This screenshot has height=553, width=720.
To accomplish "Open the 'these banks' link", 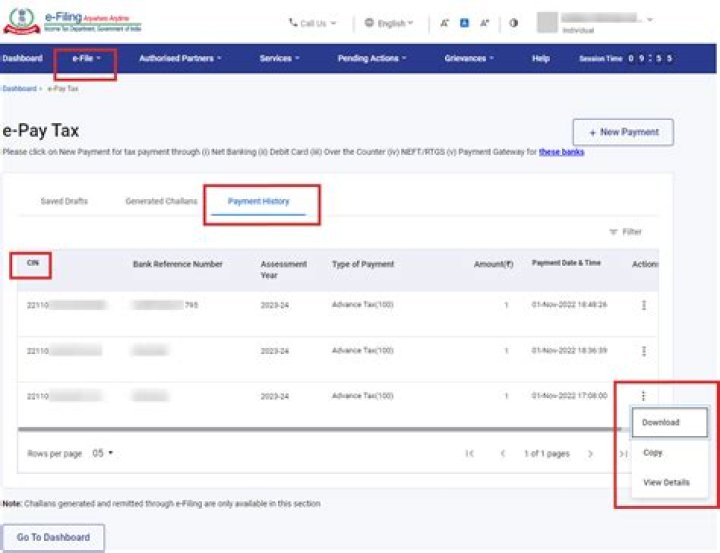I will click(561, 152).
